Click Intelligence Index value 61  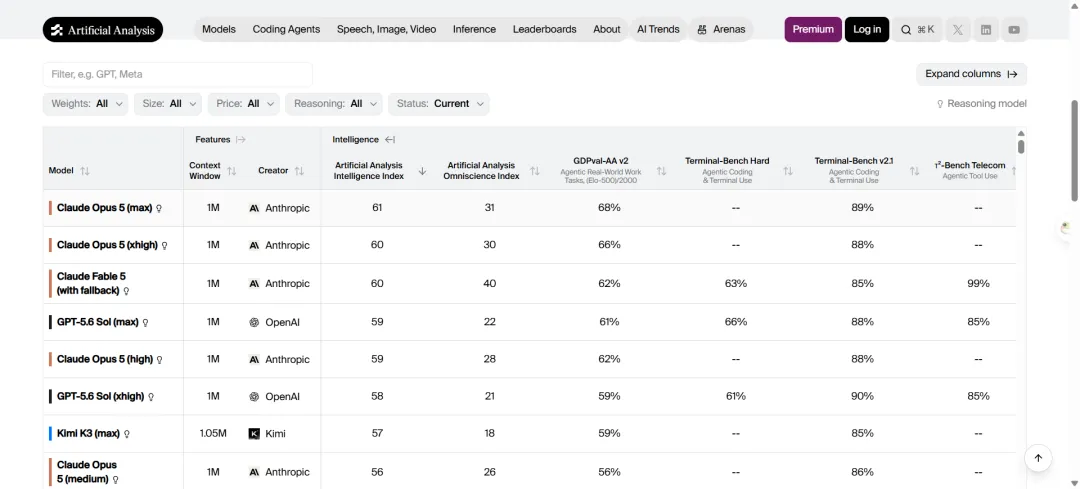click(x=377, y=208)
